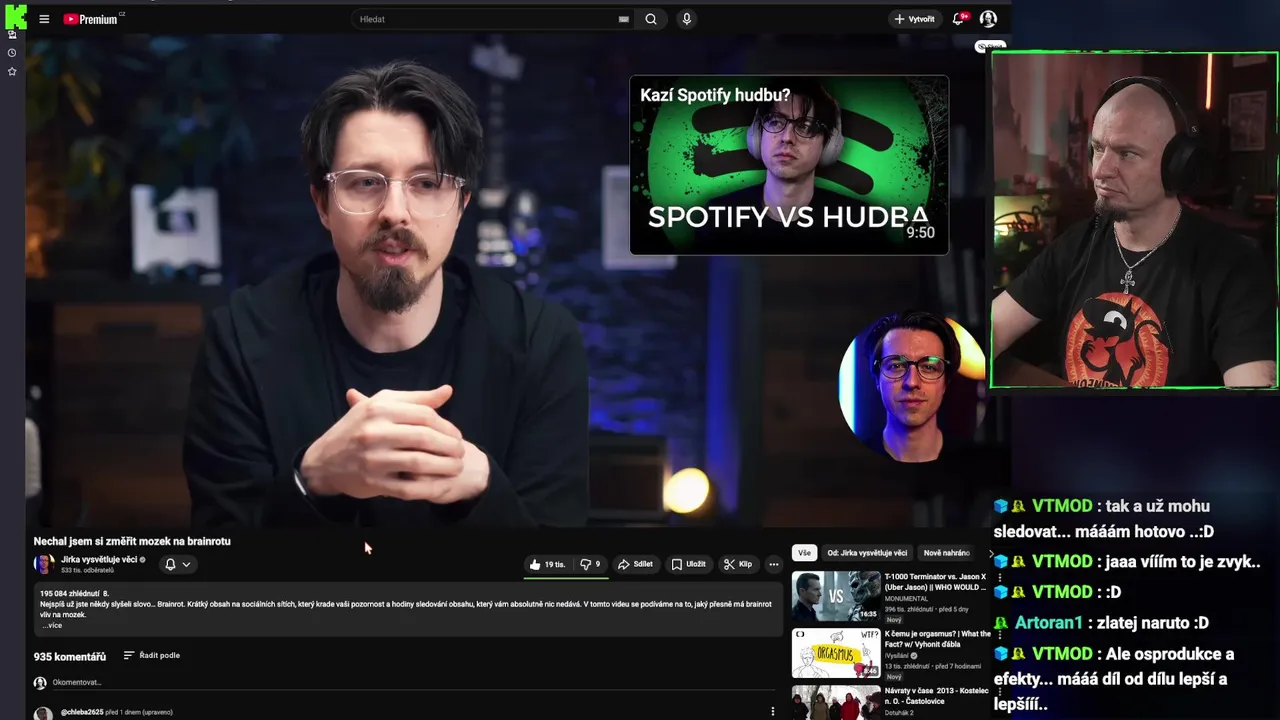Click K čemu je orgasmus video title
This screenshot has width=1280, height=720.
point(938,639)
